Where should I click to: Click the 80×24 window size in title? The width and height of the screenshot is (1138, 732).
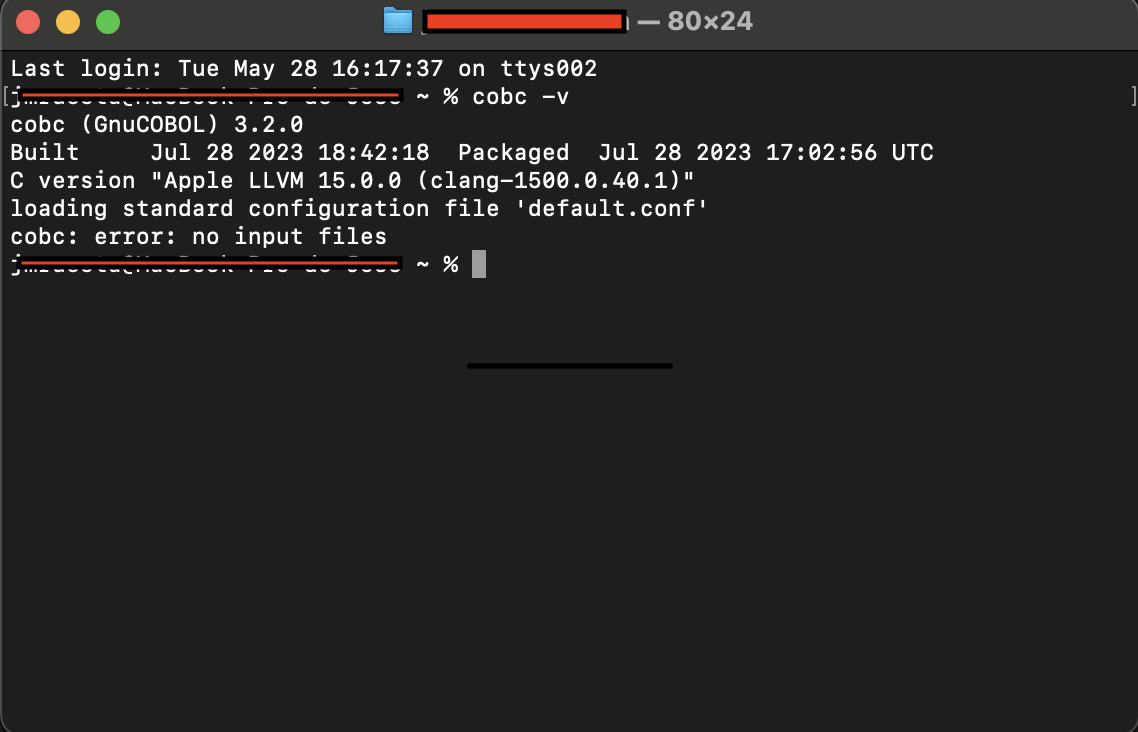click(x=709, y=21)
